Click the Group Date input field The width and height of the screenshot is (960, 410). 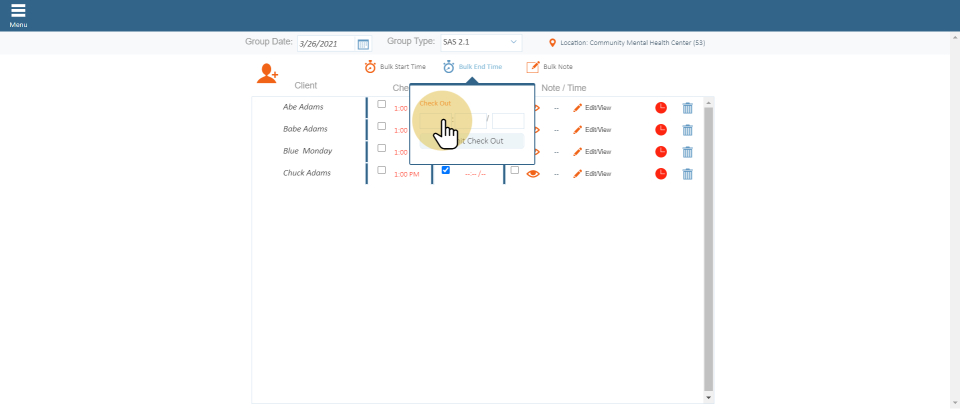[326, 44]
